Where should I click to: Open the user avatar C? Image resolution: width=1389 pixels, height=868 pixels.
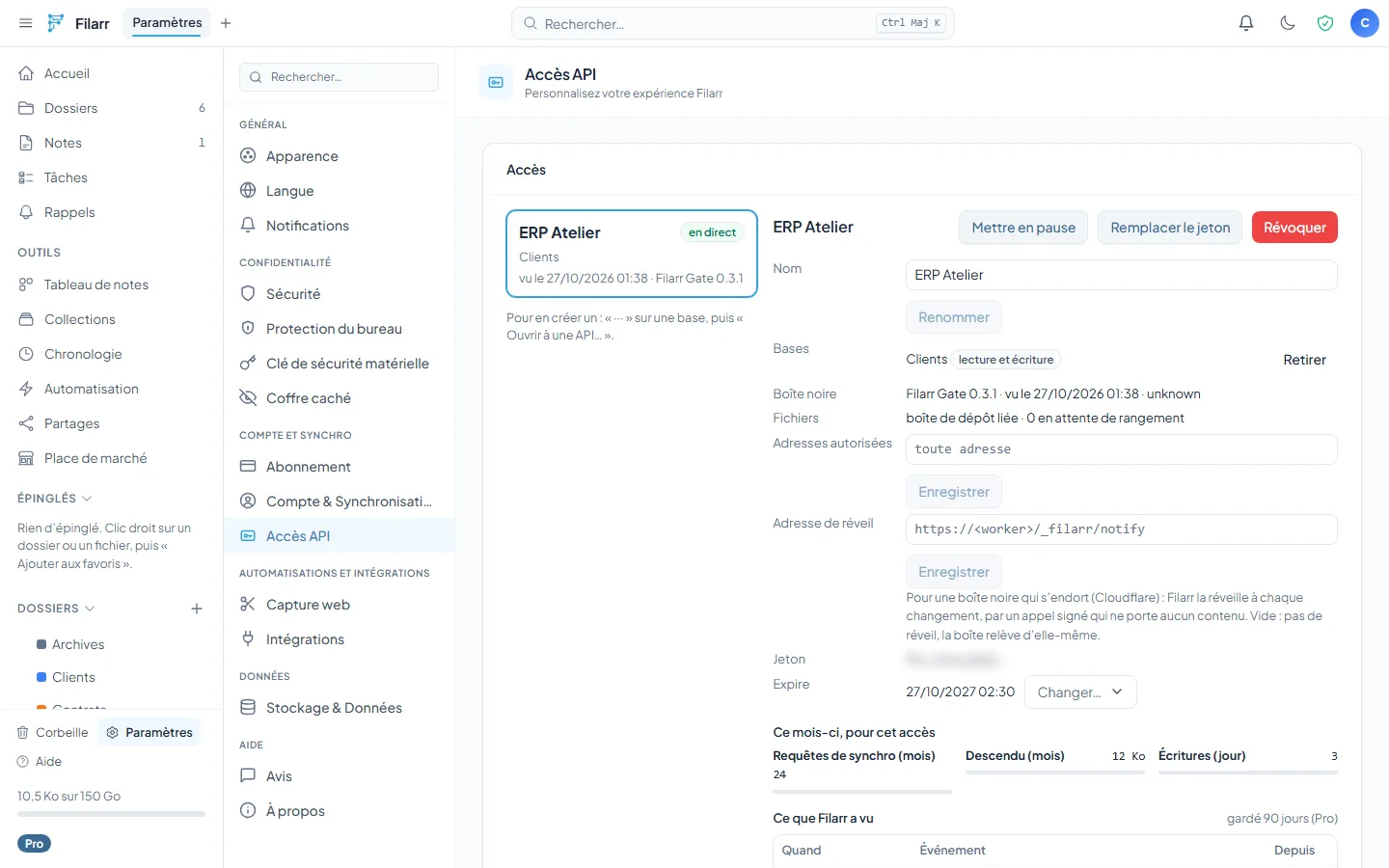(1364, 23)
